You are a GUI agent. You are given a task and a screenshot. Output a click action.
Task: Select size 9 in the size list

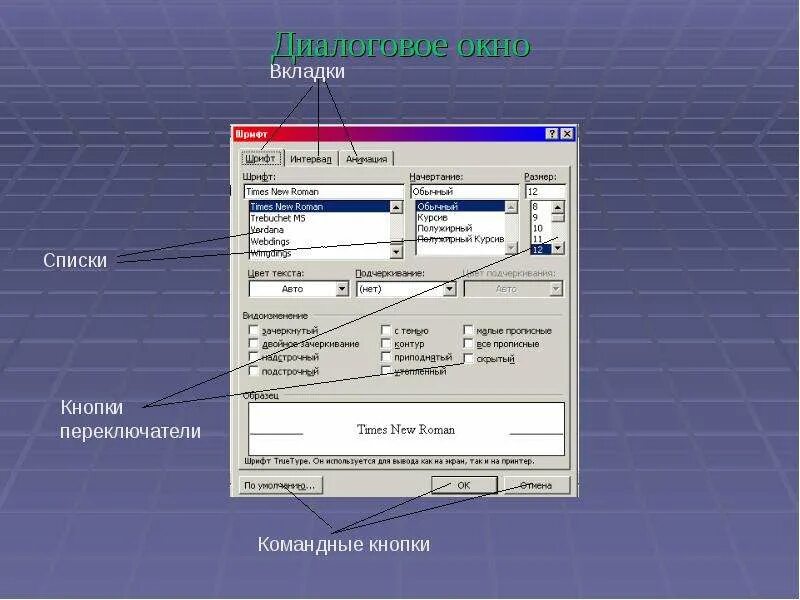541,217
